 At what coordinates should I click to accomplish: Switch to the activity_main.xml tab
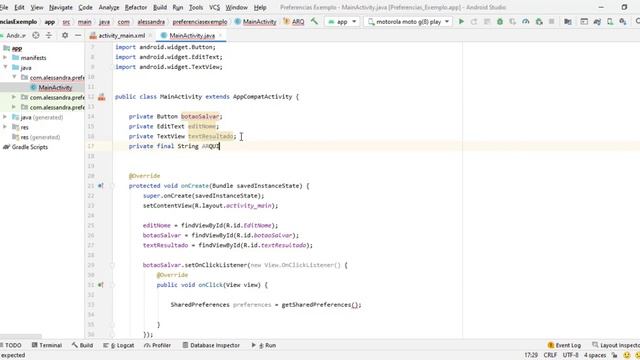[121, 36]
